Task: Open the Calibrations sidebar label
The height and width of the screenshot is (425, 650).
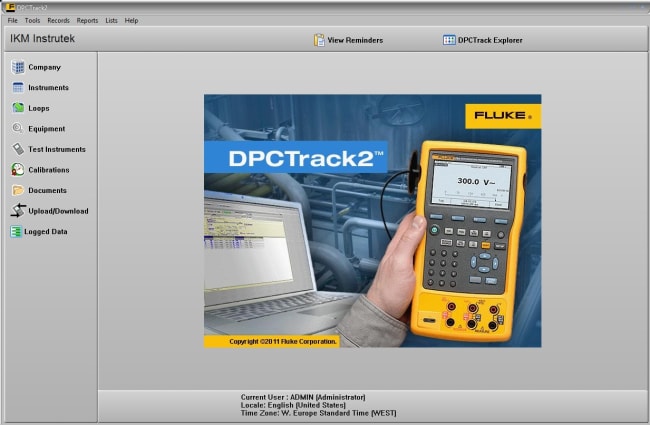Action: coord(49,170)
